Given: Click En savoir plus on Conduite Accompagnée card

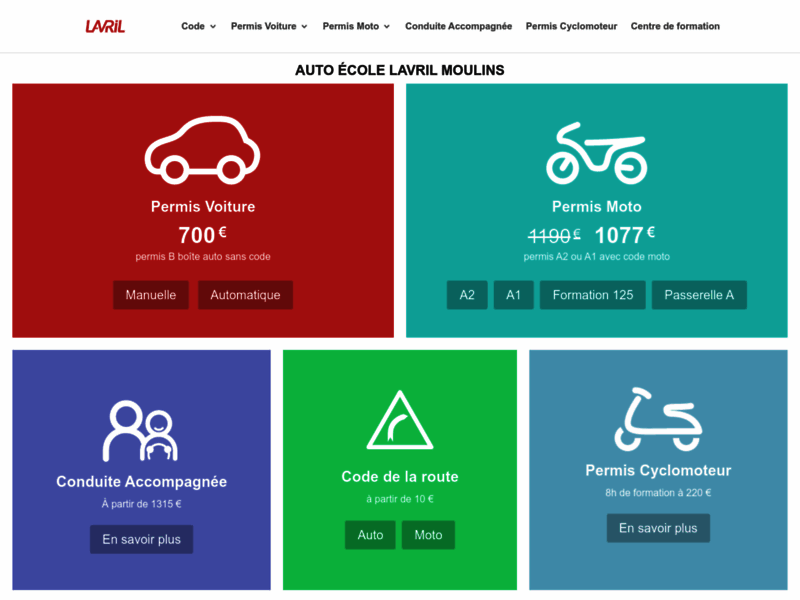Looking at the screenshot, I should [x=141, y=539].
